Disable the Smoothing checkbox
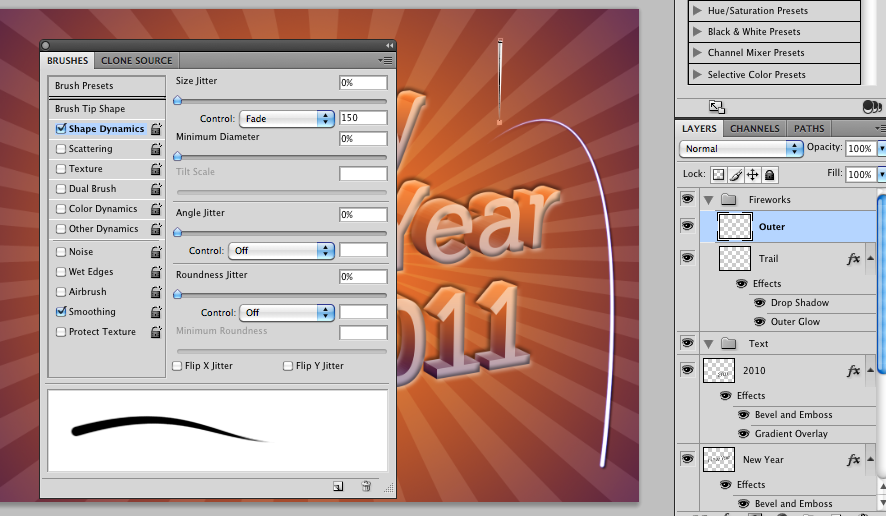Screen dimensions: 886x516 point(61,311)
